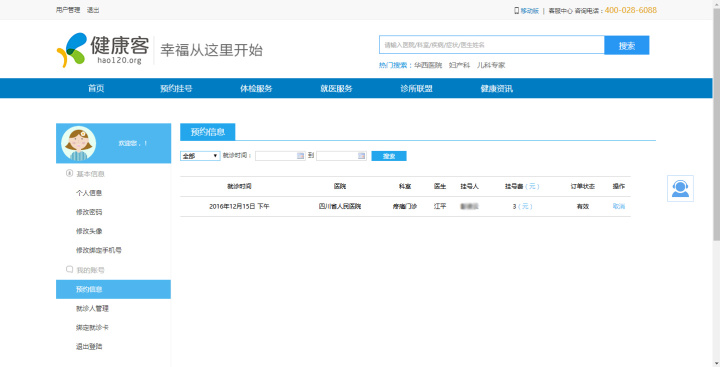720x367 pixels.
Task: Select 预约信息 in the sidebar
Action: (113, 289)
